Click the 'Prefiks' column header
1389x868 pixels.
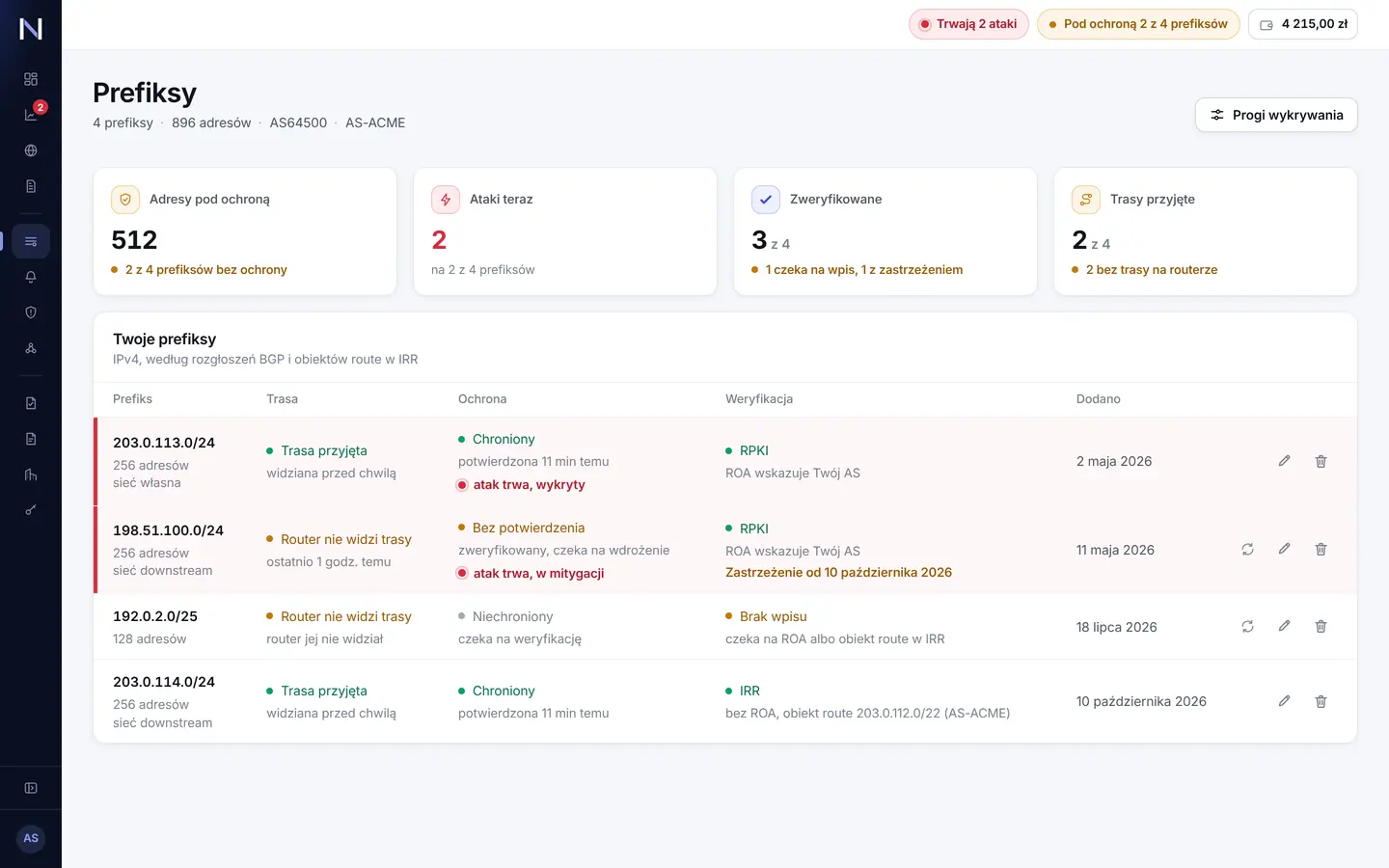[x=132, y=399]
